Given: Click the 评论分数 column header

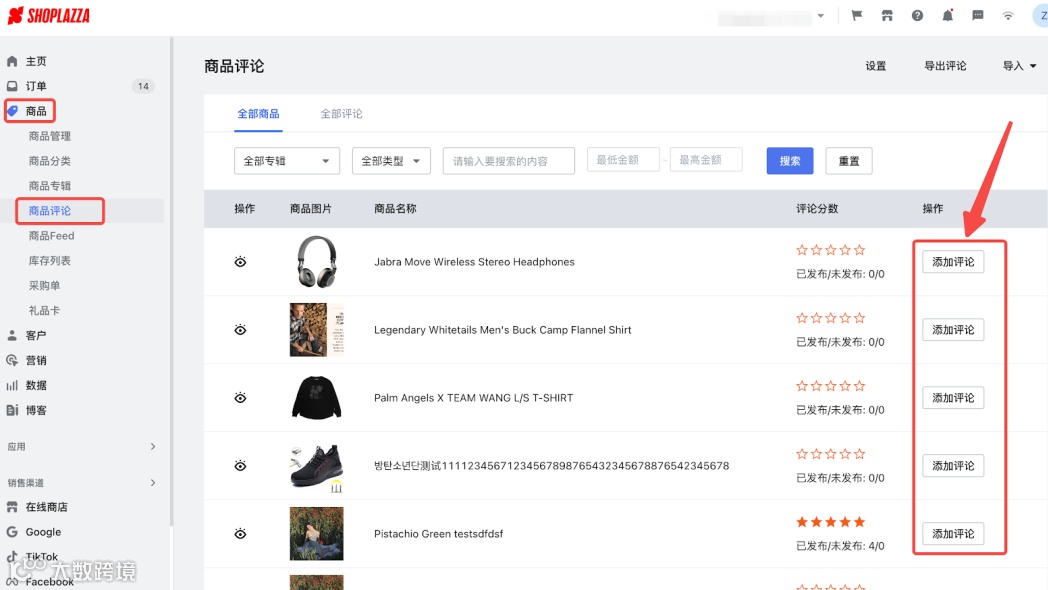Looking at the screenshot, I should click(x=817, y=208).
